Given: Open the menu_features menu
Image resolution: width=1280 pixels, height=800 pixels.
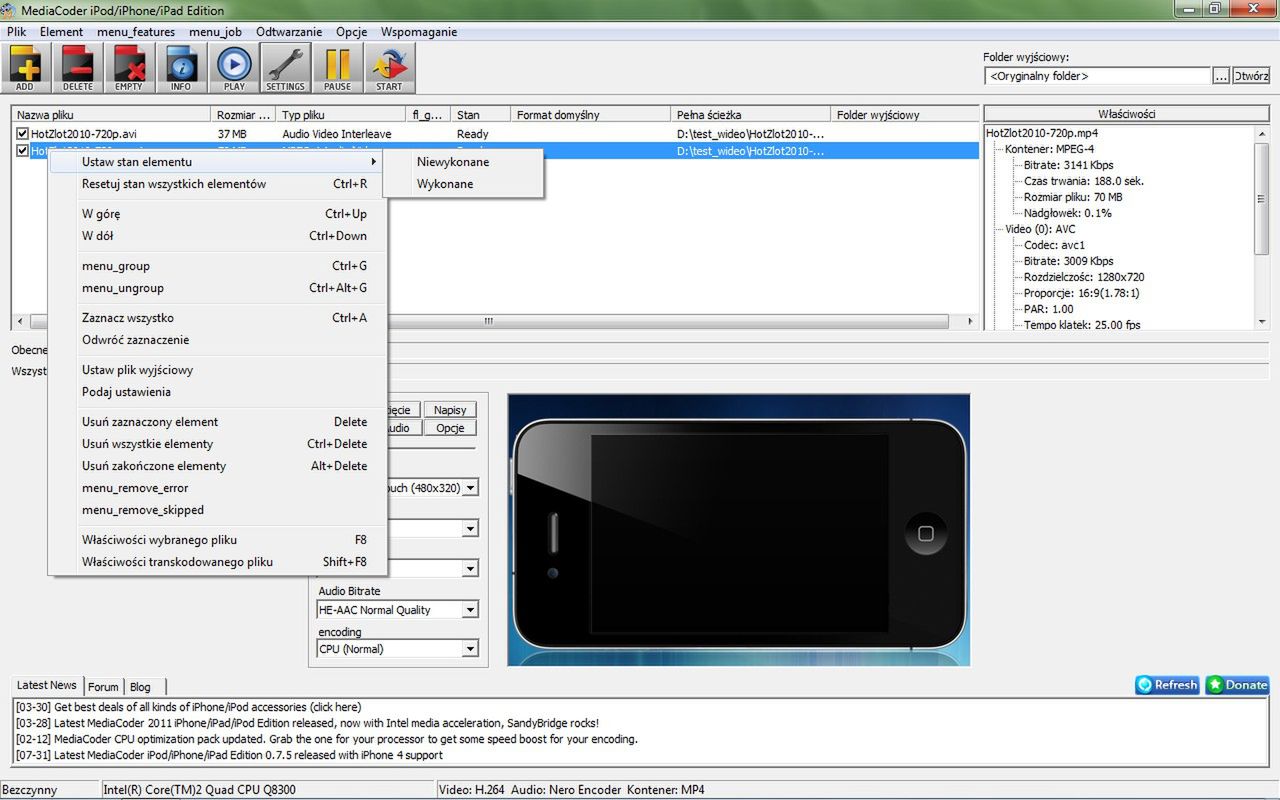Looking at the screenshot, I should pos(136,32).
